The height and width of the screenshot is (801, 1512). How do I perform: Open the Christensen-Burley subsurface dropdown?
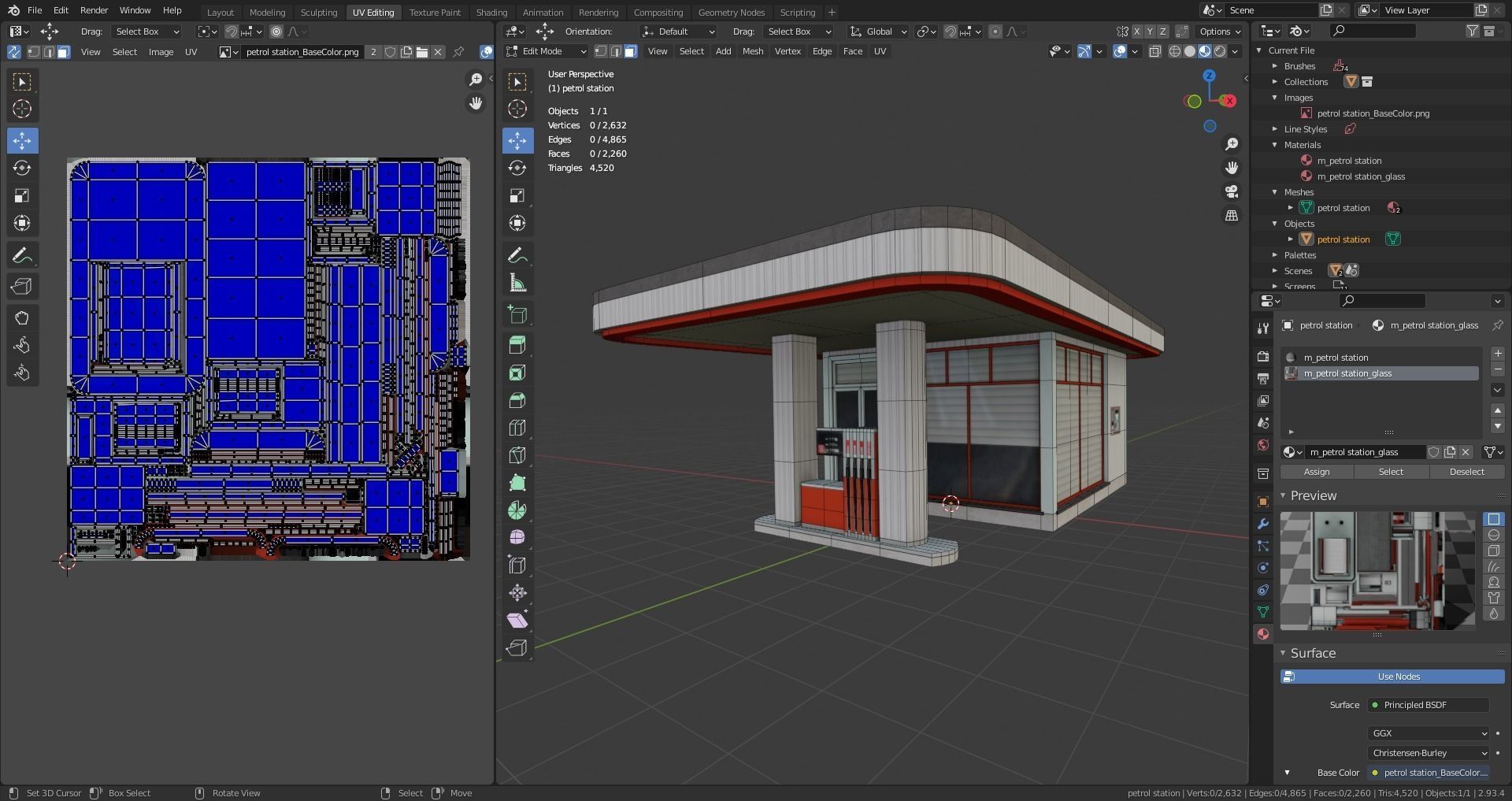click(1429, 753)
